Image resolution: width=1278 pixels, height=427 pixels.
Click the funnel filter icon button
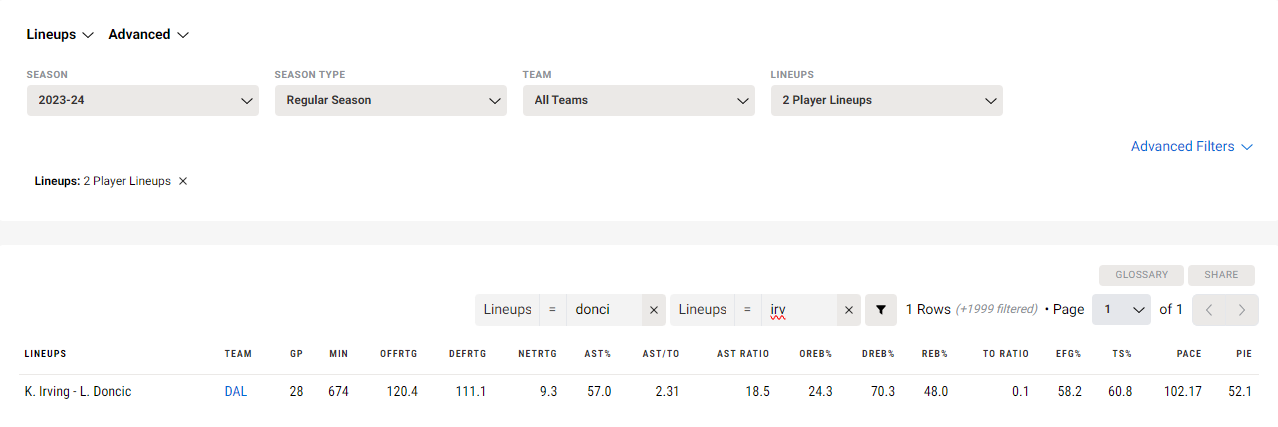880,310
